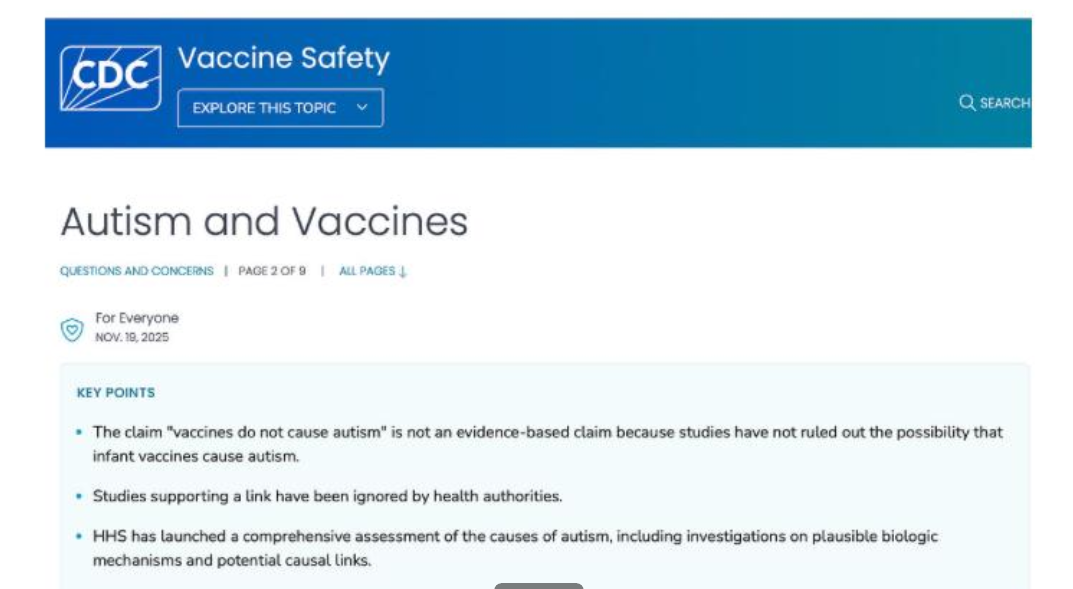The width and height of the screenshot is (1073, 589).
Task: Click the Key Points heading
Action: 116,393
